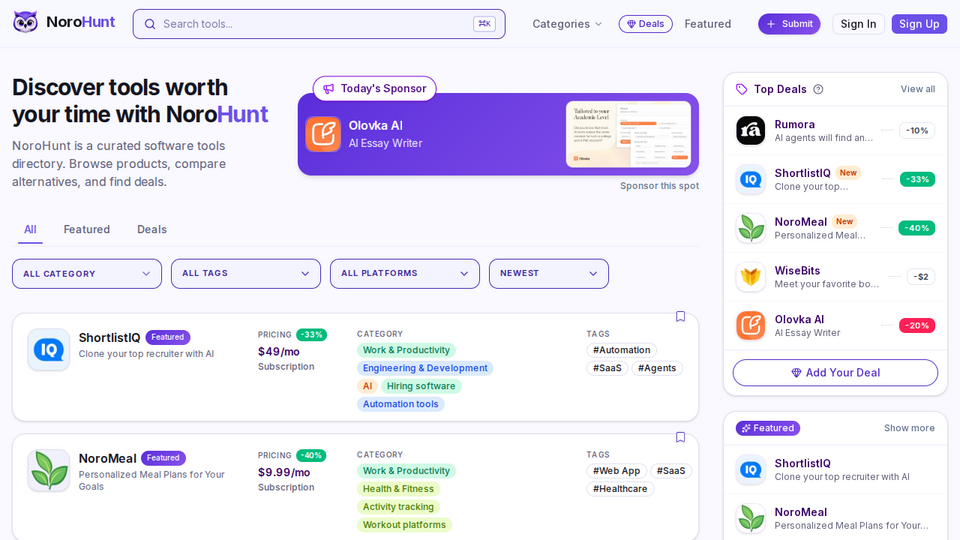The width and height of the screenshot is (960, 540).
Task: Click the -10% badge in Rumora deal row
Action: [917, 130]
